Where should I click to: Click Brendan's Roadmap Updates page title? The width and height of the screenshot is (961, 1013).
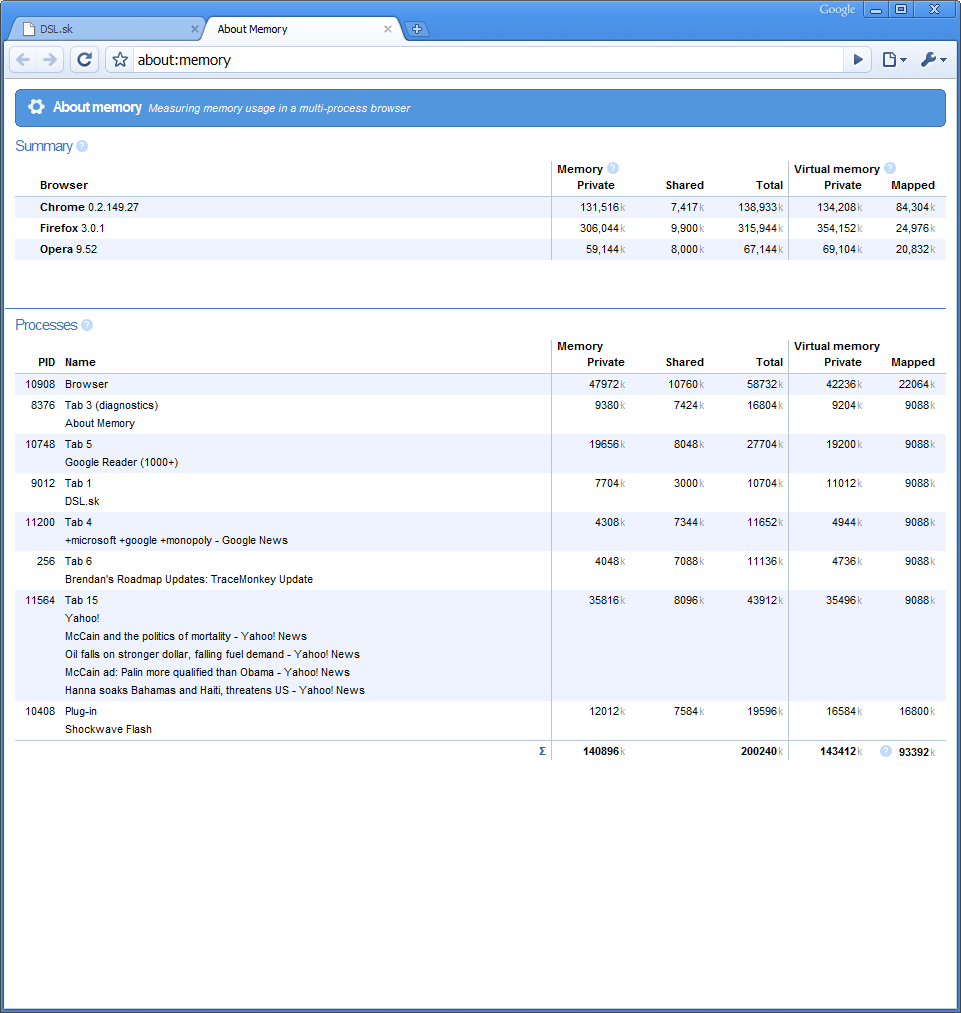point(189,580)
